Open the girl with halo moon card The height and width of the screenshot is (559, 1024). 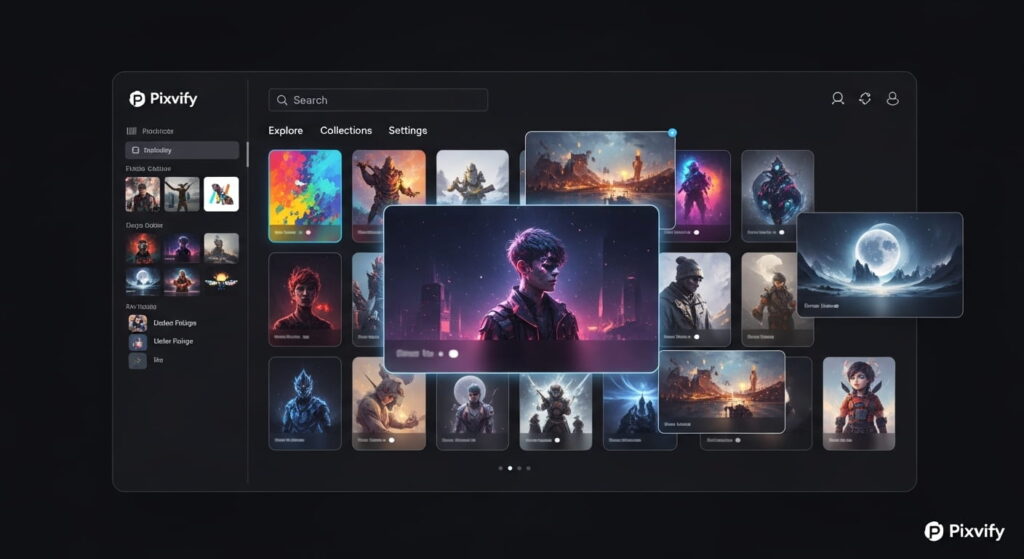tap(472, 411)
